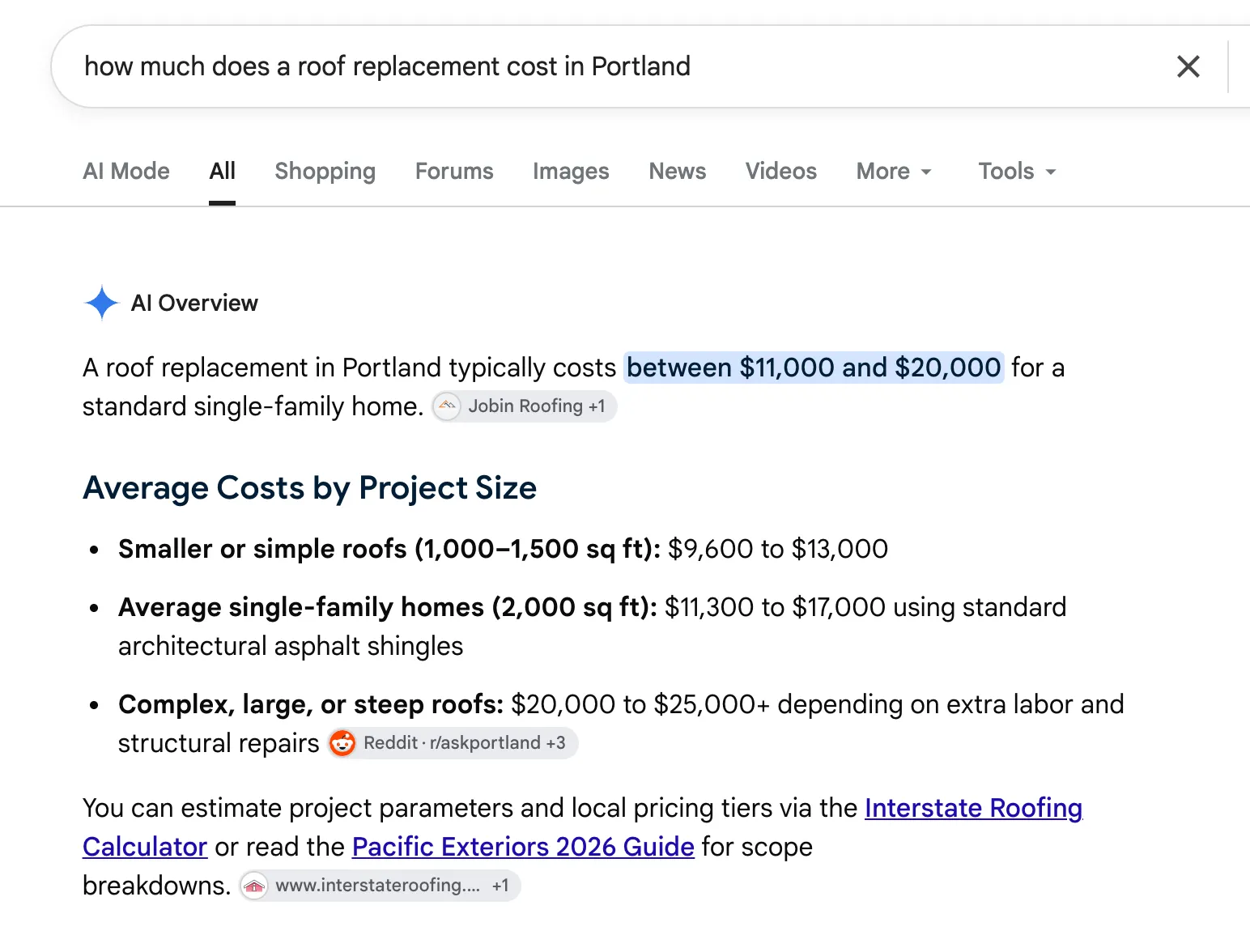Click the Reddit logo icon
Screen dimensions: 1250x952
pos(342,743)
